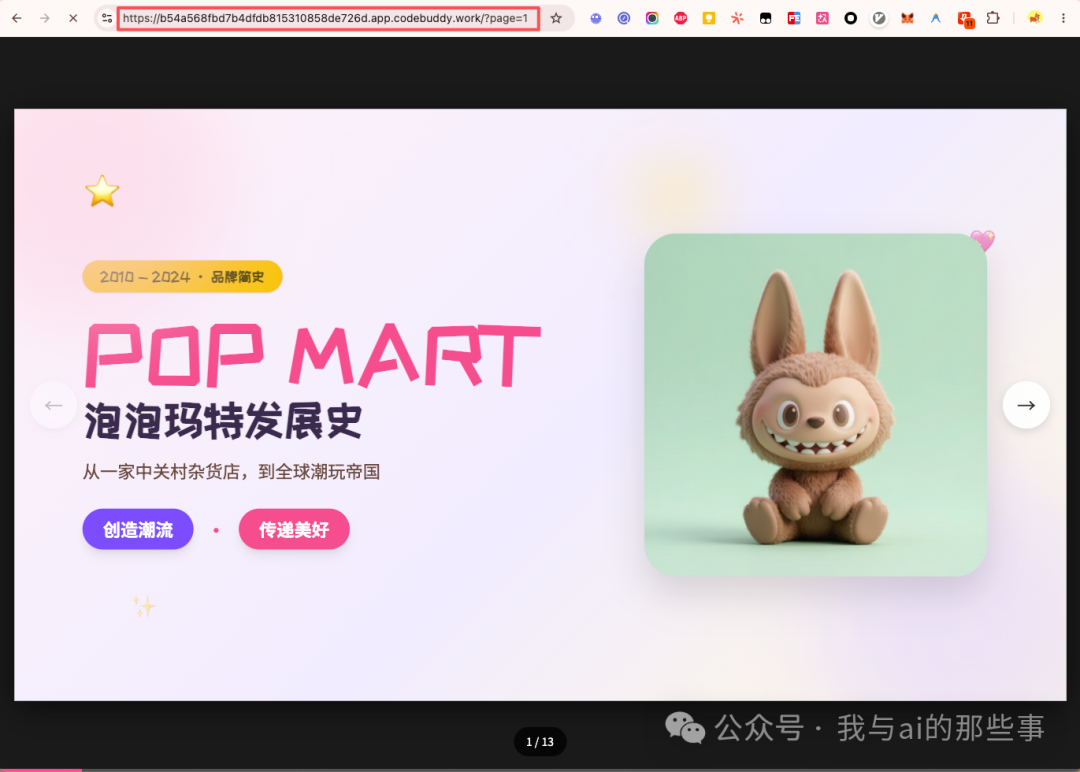Click the Labubu plush toy image
The height and width of the screenshot is (772, 1080).
click(x=816, y=405)
